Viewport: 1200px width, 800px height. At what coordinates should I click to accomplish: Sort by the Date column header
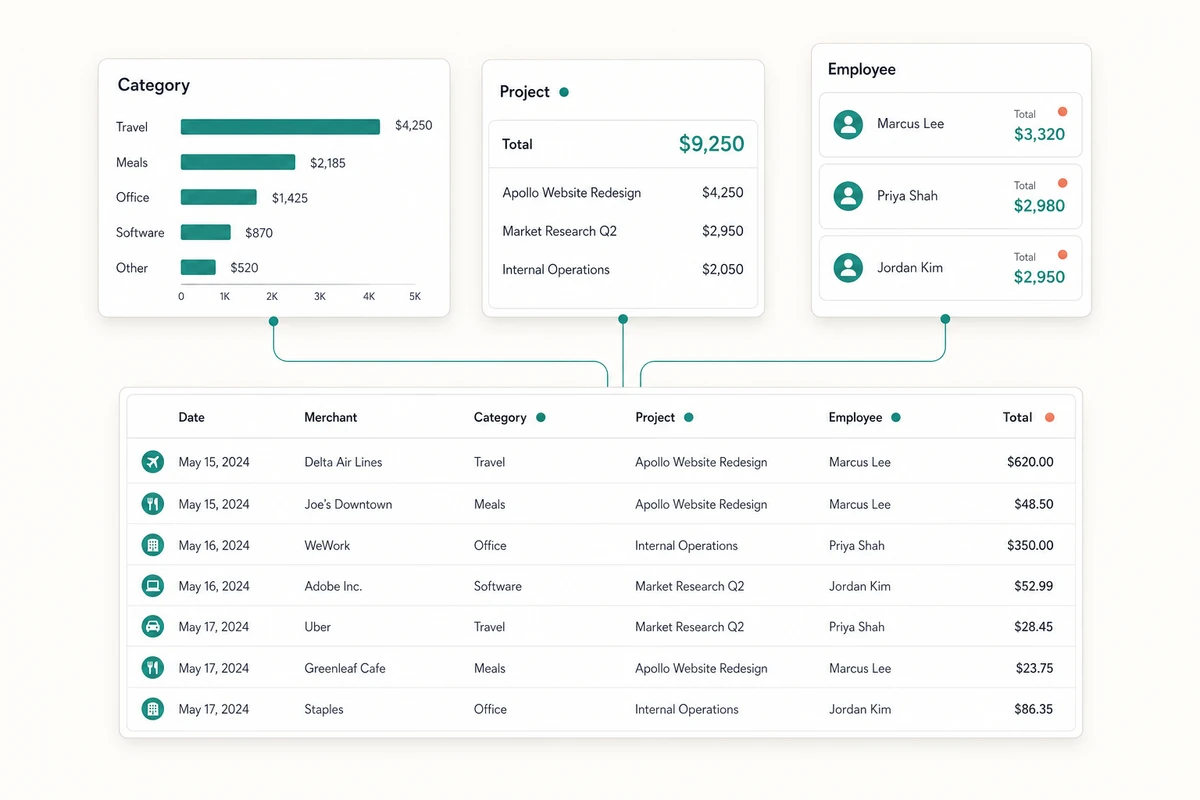[191, 417]
